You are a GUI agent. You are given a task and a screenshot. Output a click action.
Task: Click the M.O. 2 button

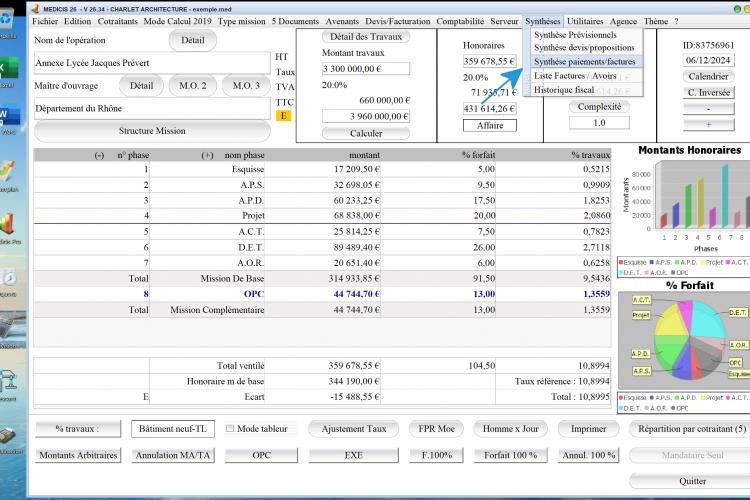pos(193,86)
